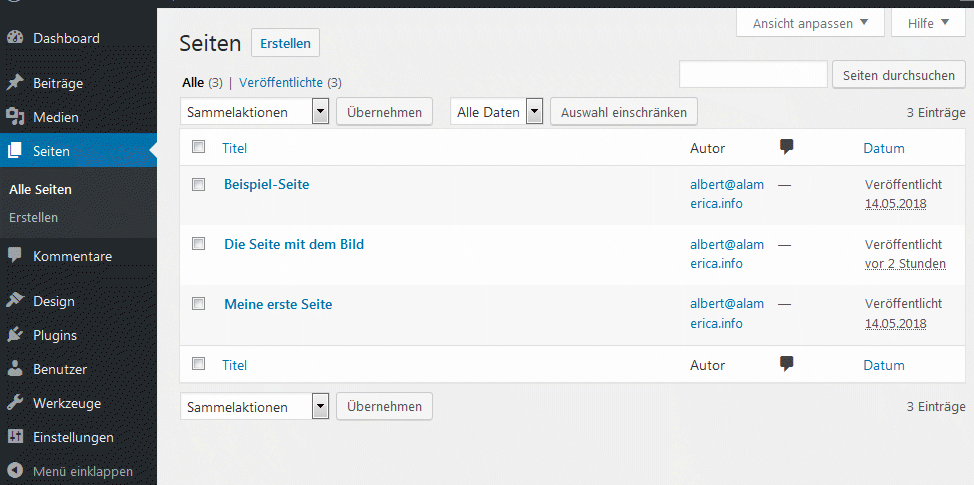Click the Erstellen button beside Seiten heading
The height and width of the screenshot is (485, 974).
click(x=285, y=43)
